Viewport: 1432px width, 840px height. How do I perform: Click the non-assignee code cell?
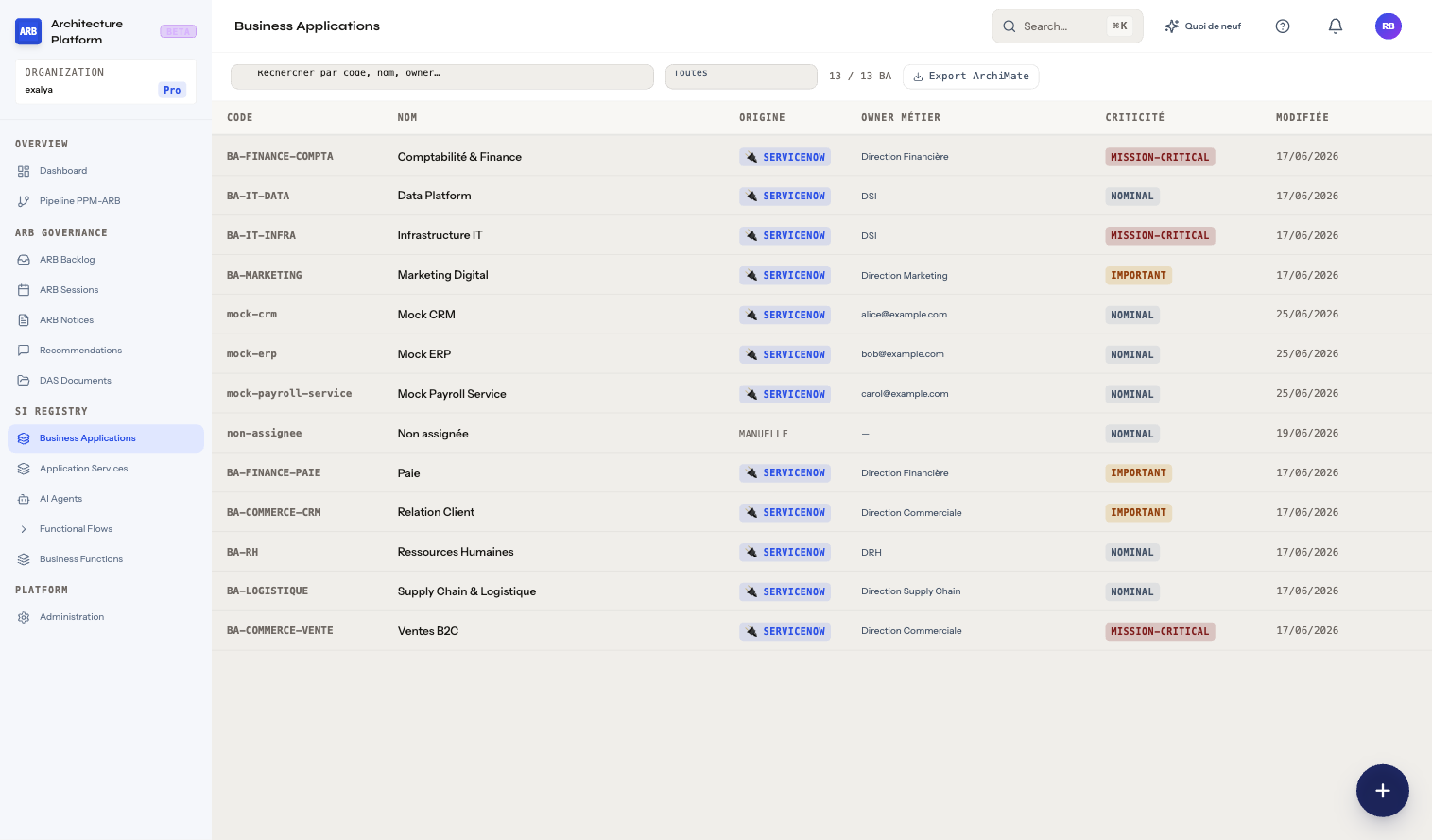(x=265, y=434)
